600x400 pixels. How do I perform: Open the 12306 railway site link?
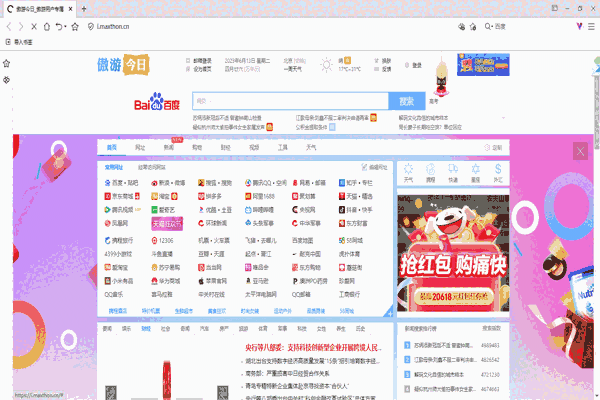[162, 240]
